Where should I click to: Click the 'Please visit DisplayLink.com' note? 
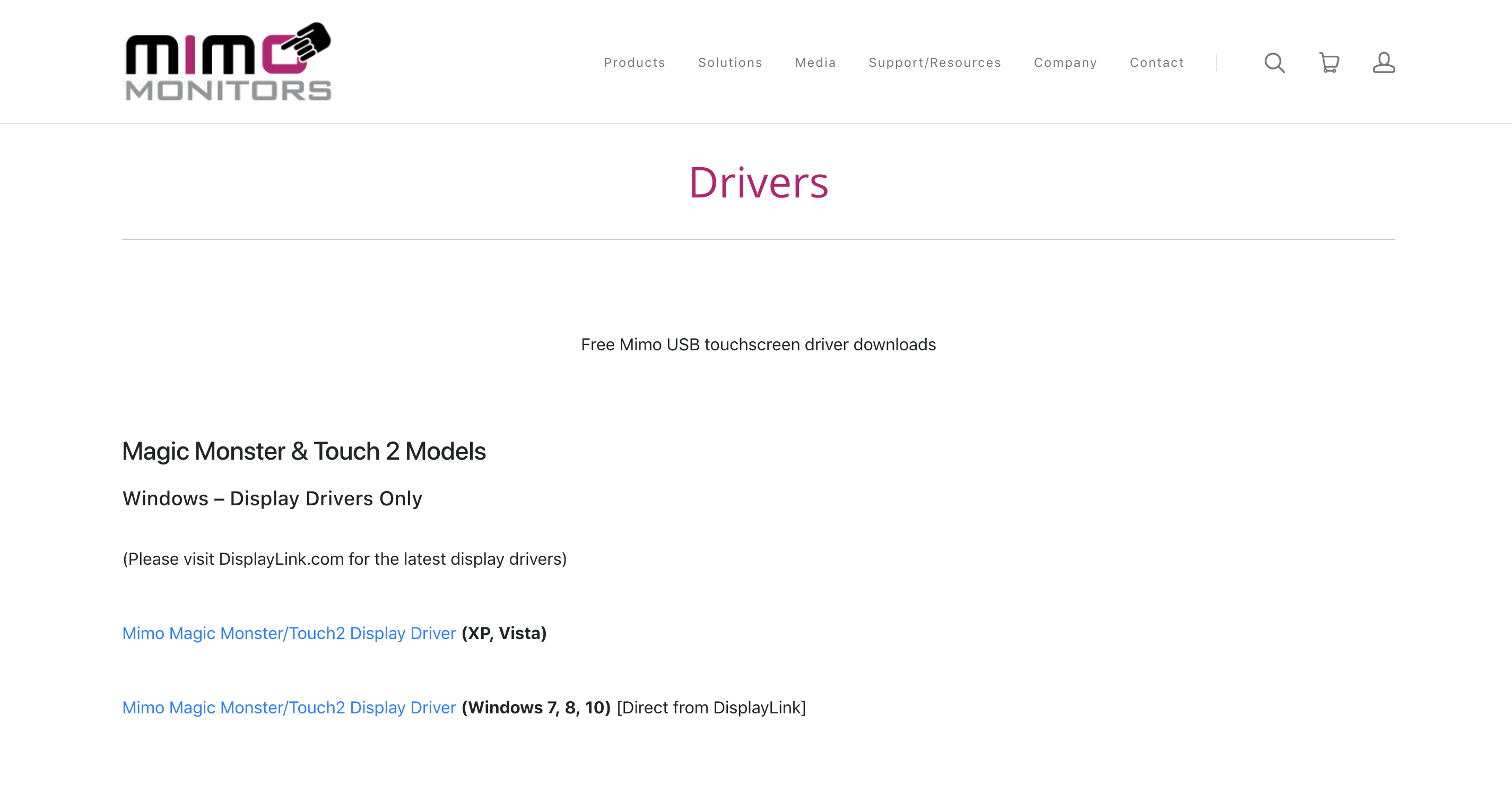[x=344, y=559]
